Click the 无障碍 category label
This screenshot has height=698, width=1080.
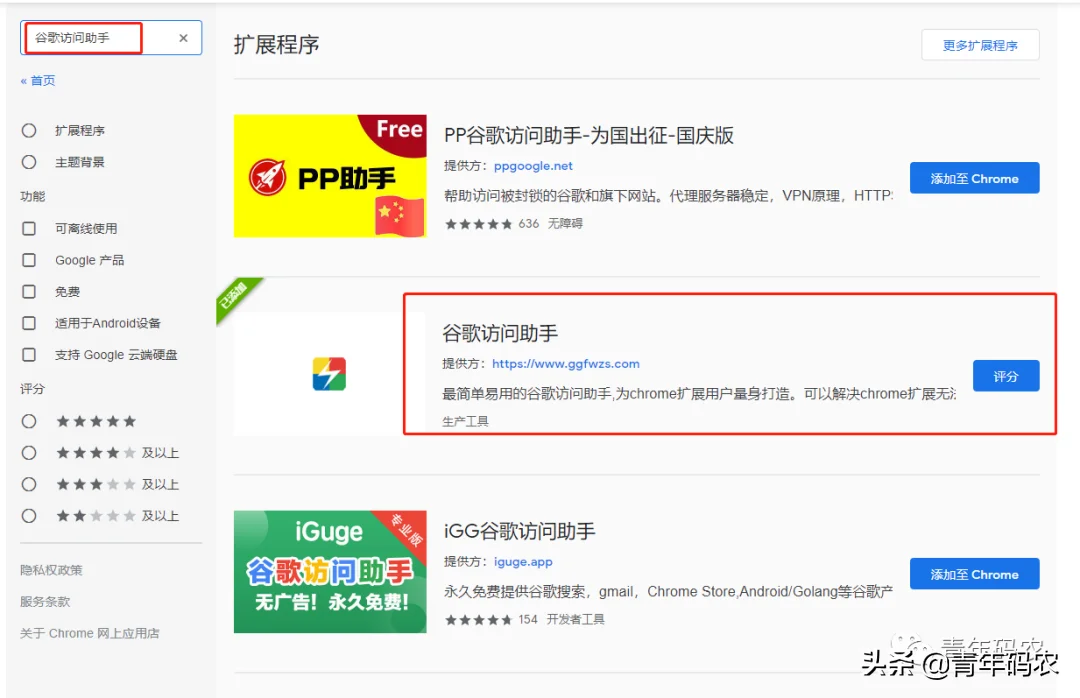pyautogui.click(x=565, y=224)
